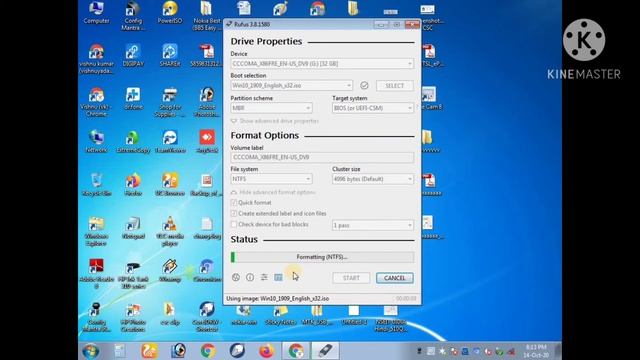The width and height of the screenshot is (640, 360).
Task: Open drfone desktop shortcut
Action: (133, 99)
